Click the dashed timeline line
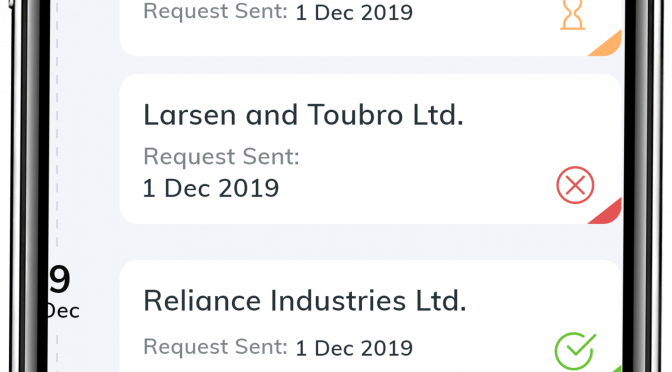The image size is (672, 372). point(57,129)
